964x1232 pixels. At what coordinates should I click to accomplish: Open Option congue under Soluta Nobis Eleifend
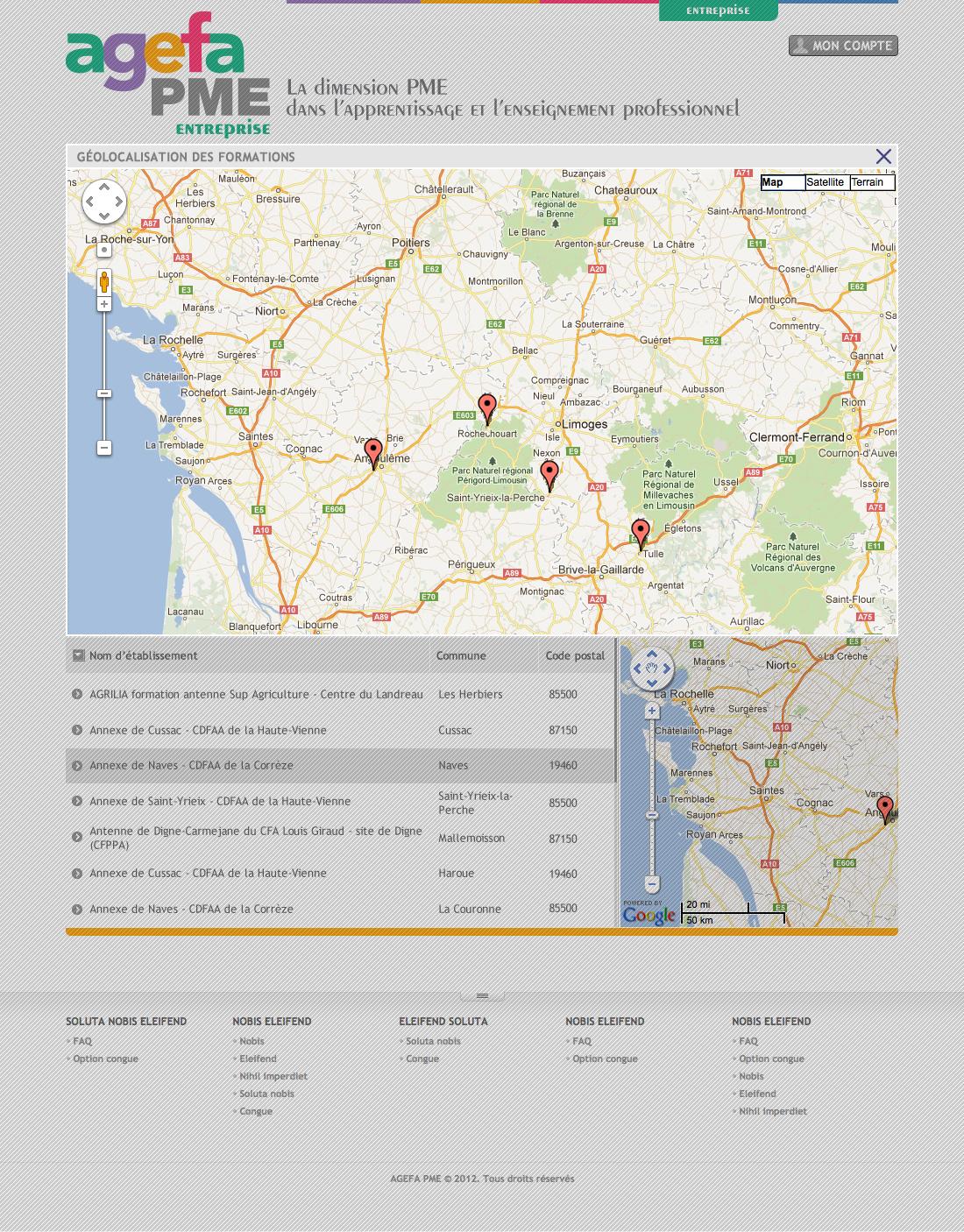point(105,1059)
